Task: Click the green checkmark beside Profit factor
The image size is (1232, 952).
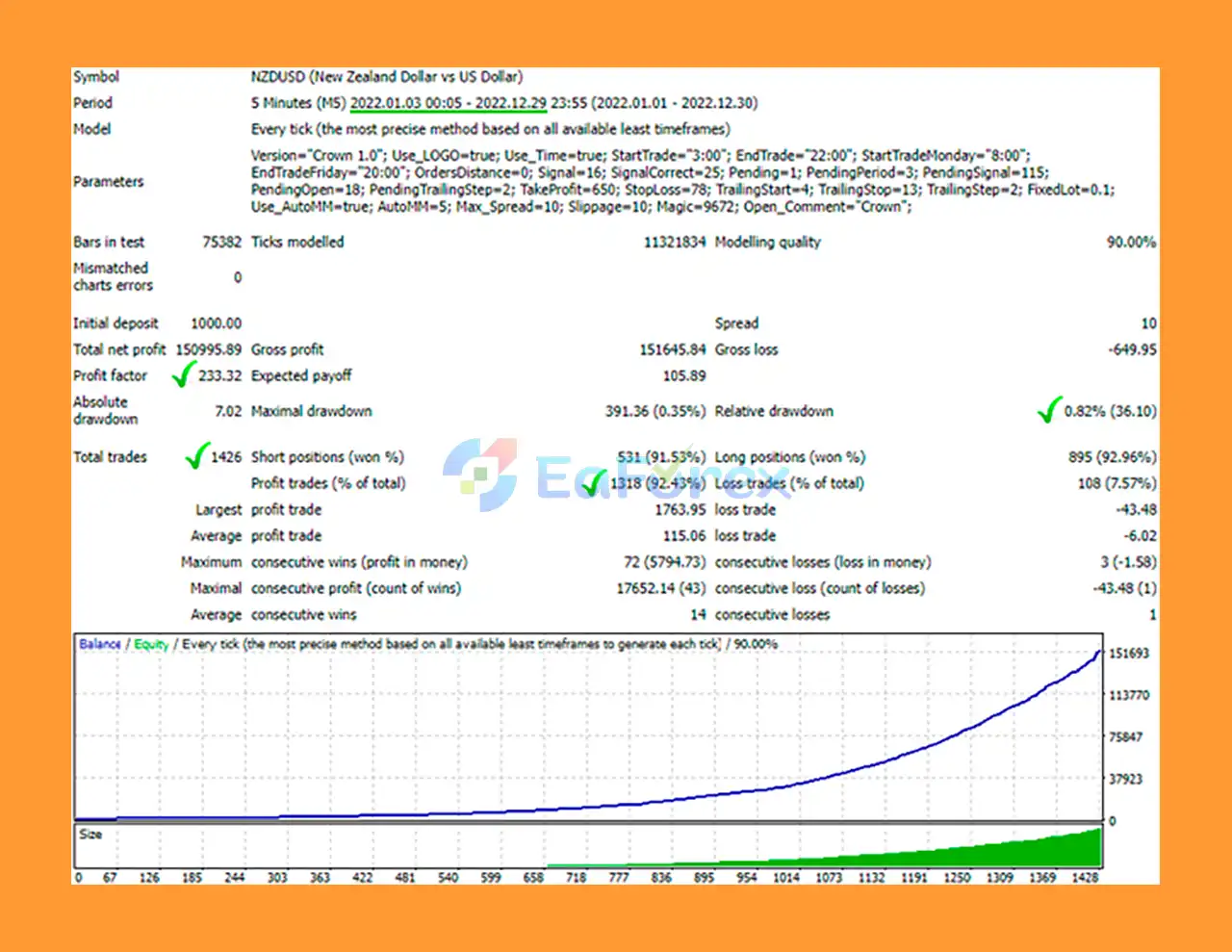Action: [183, 374]
